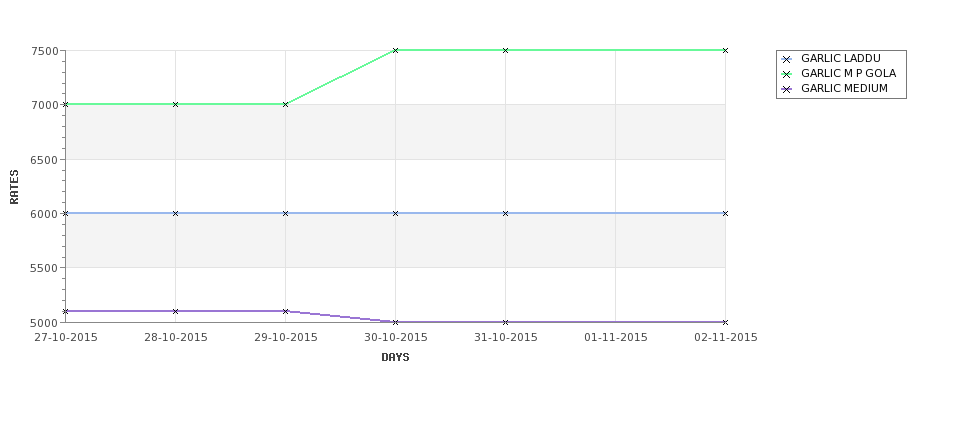
Task: Click the Garlic Medium legend marker icon
Action: click(787, 90)
